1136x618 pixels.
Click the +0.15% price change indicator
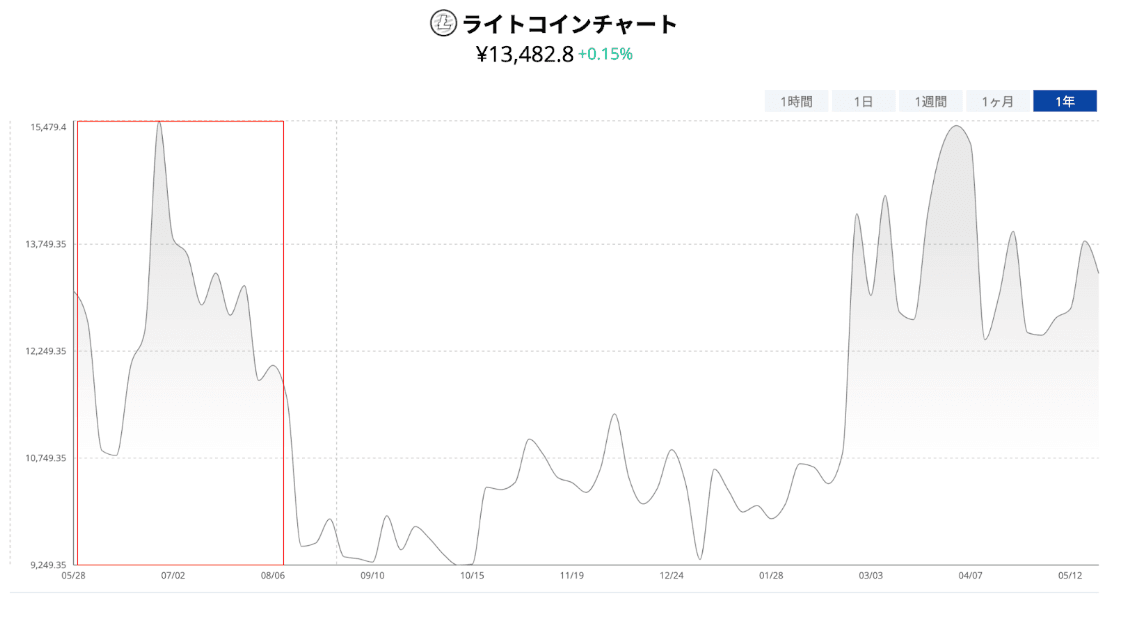coord(605,54)
